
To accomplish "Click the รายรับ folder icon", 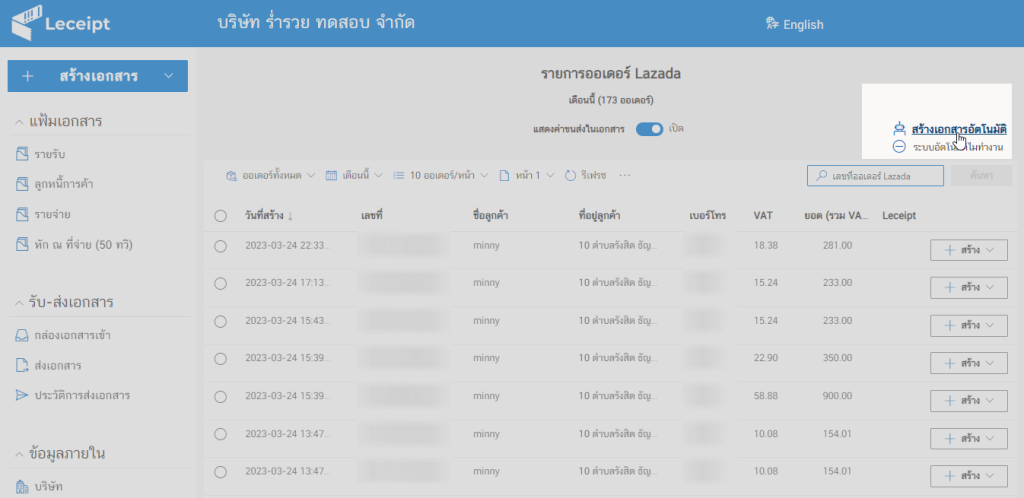I will (x=22, y=154).
